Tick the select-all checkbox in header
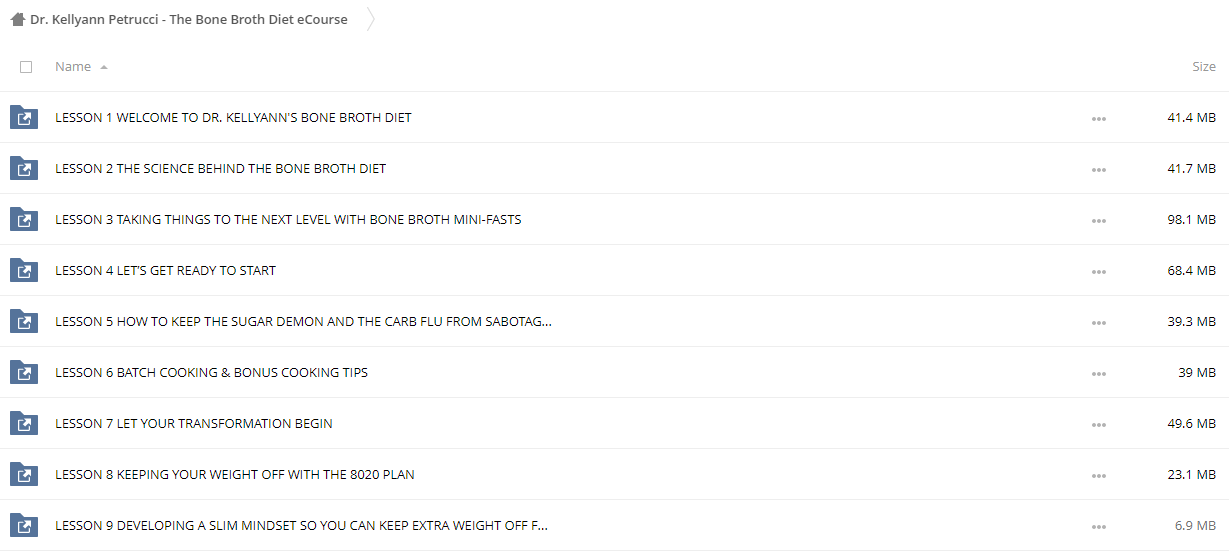 tap(26, 67)
